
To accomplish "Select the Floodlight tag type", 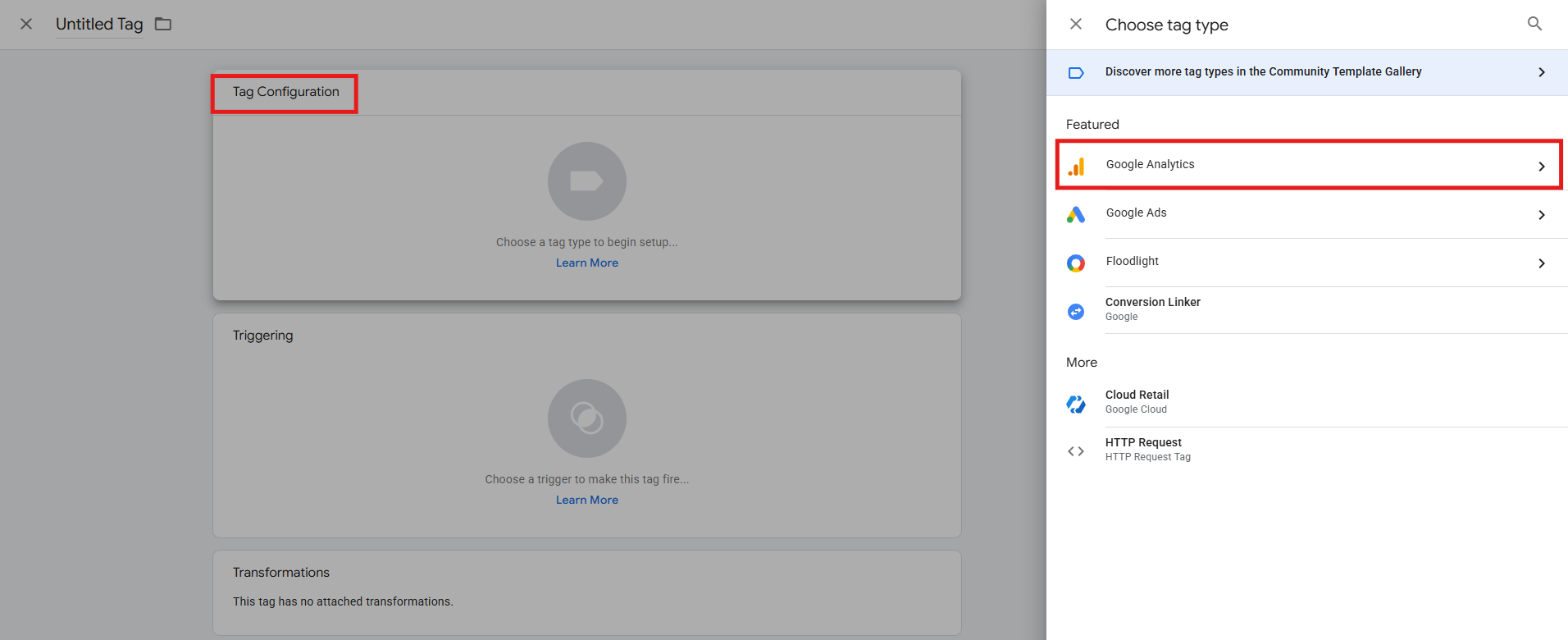I will pyautogui.click(x=1307, y=263).
